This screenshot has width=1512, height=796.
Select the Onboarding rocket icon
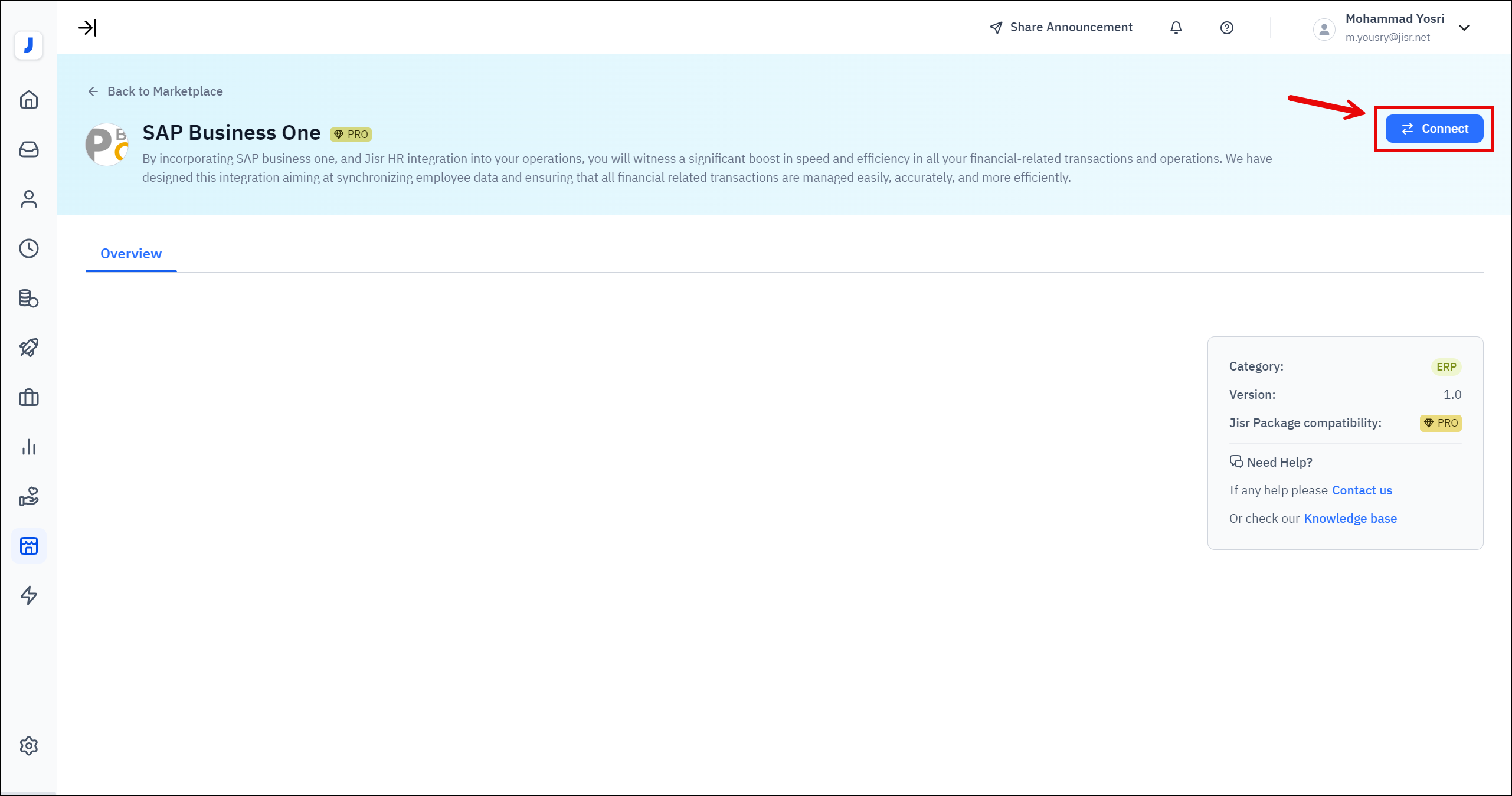coord(28,348)
